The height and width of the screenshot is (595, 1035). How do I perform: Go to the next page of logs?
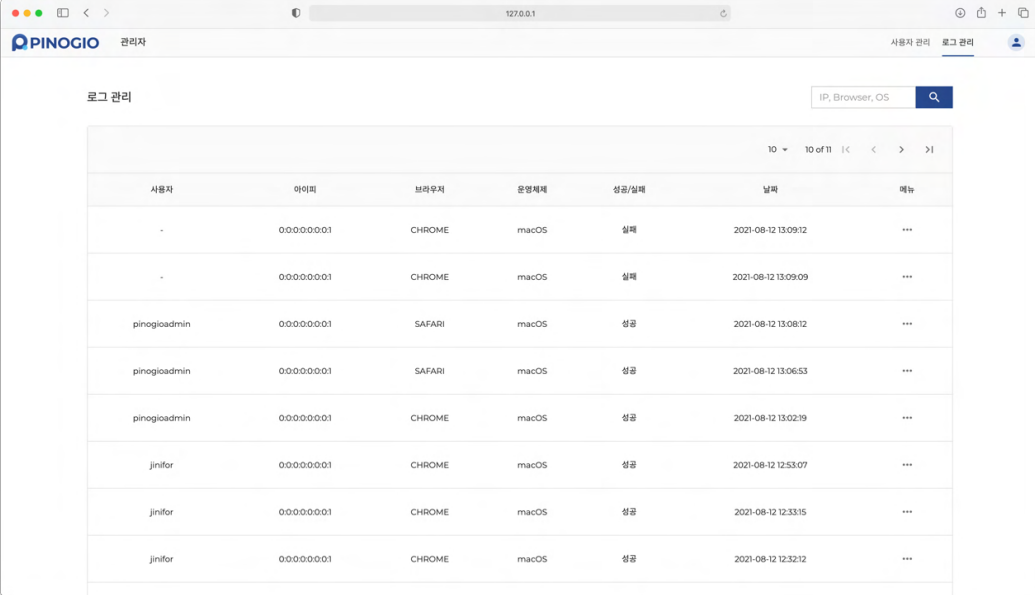click(x=901, y=150)
